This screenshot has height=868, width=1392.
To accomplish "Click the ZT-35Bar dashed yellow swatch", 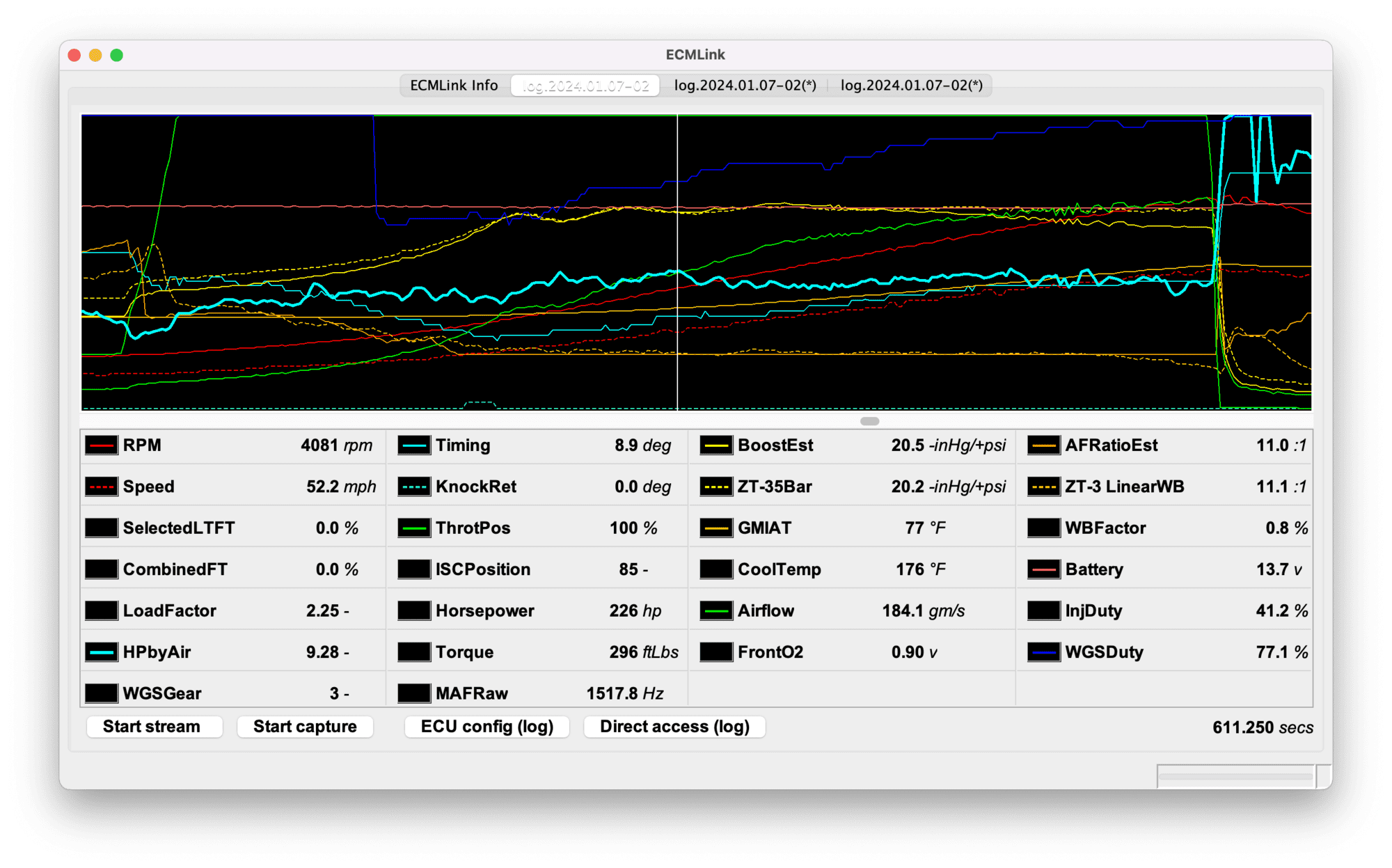I will pos(716,487).
